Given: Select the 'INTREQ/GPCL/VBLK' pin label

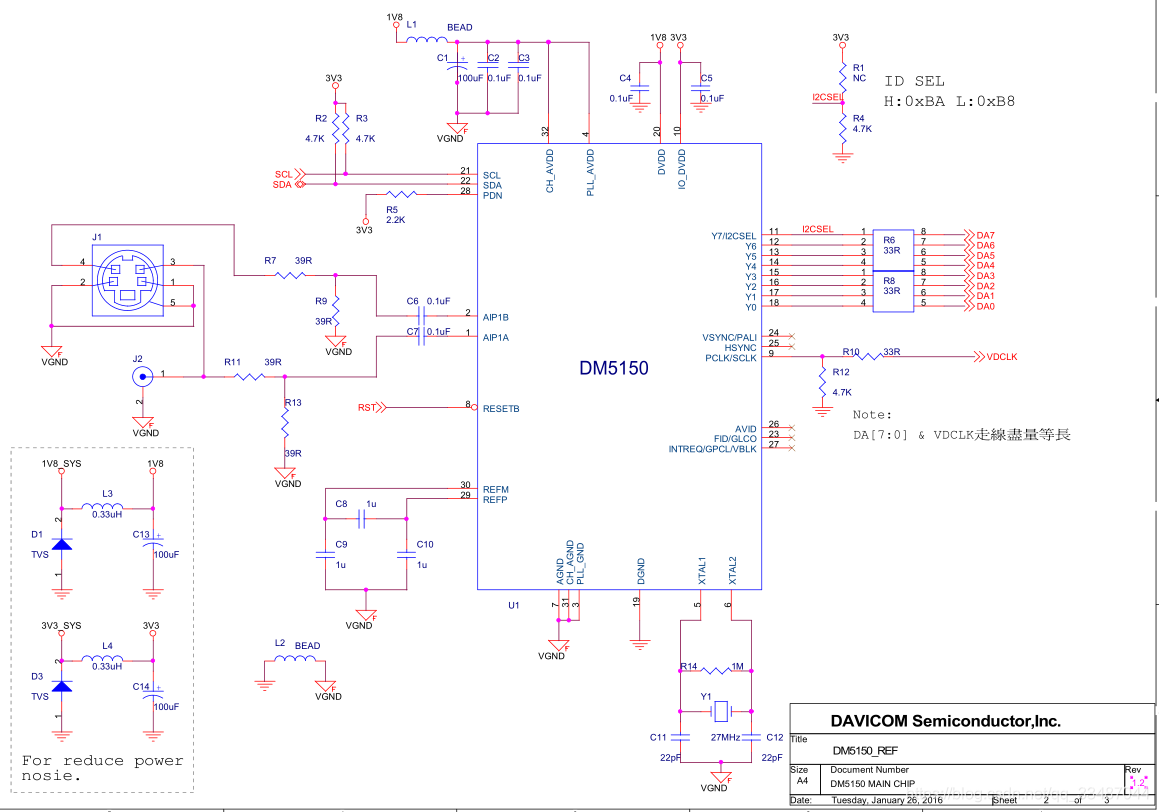Looking at the screenshot, I should tap(713, 448).
